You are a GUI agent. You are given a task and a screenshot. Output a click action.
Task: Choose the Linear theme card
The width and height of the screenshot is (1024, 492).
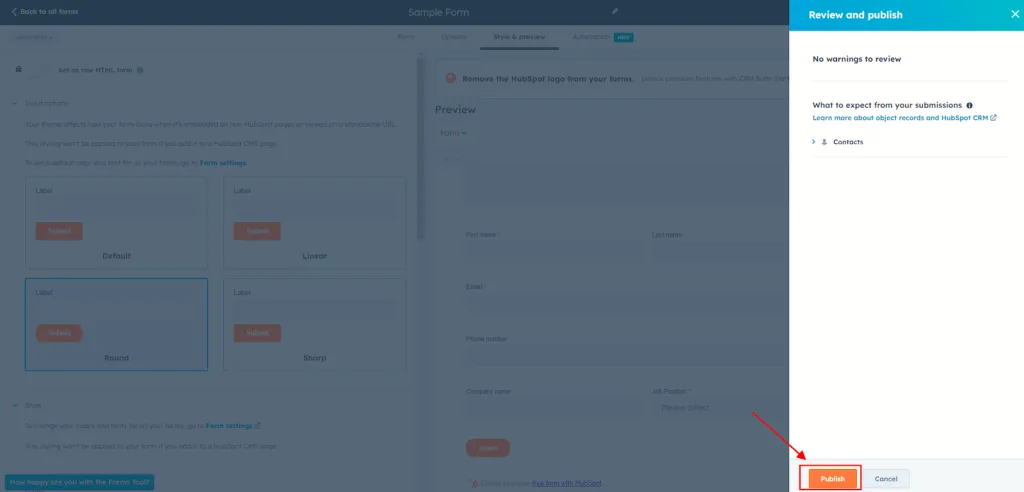click(314, 223)
